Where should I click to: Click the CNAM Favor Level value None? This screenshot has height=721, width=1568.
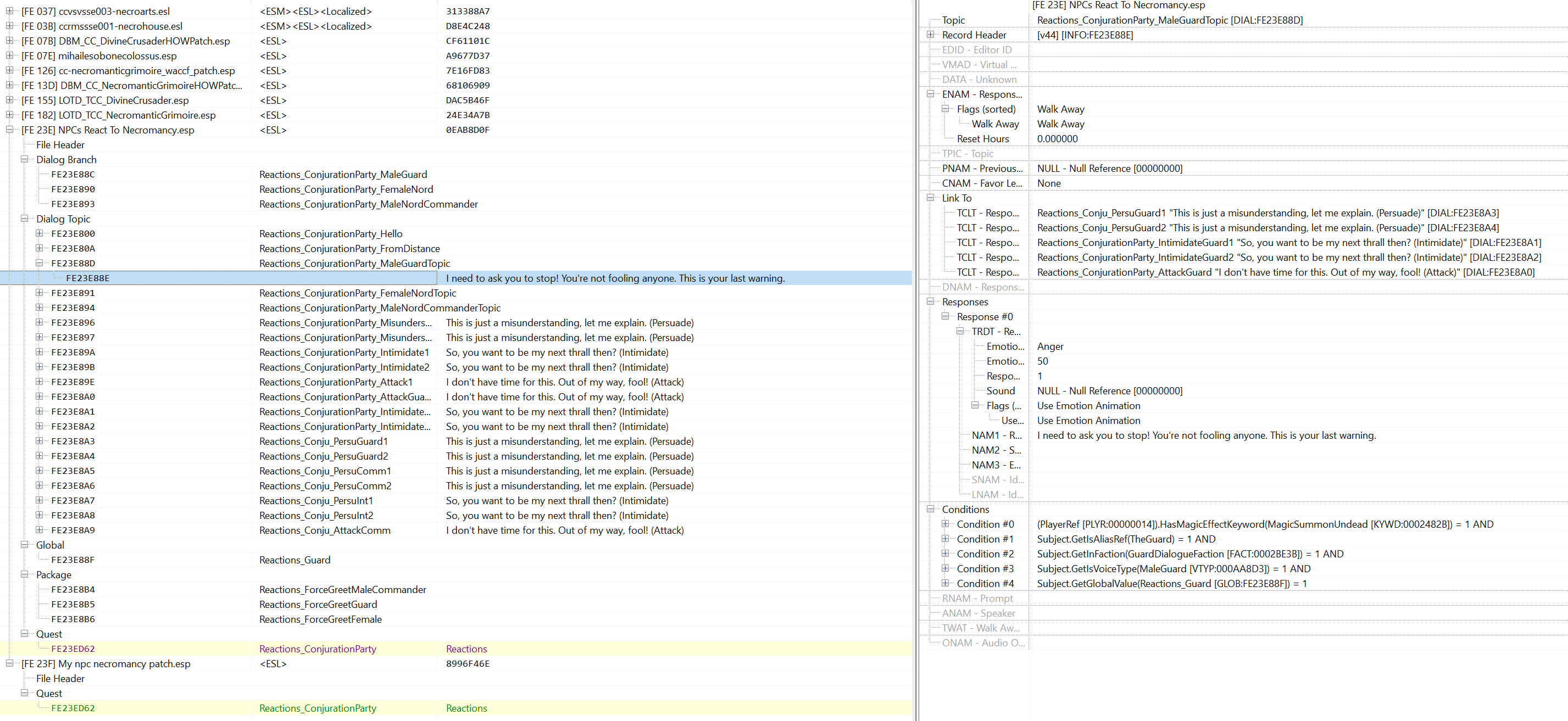coord(1049,183)
